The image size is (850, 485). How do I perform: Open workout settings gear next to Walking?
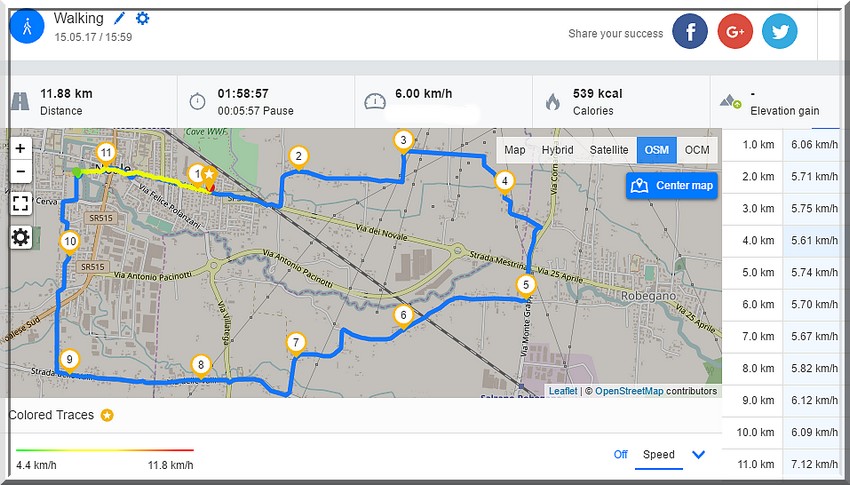click(142, 18)
